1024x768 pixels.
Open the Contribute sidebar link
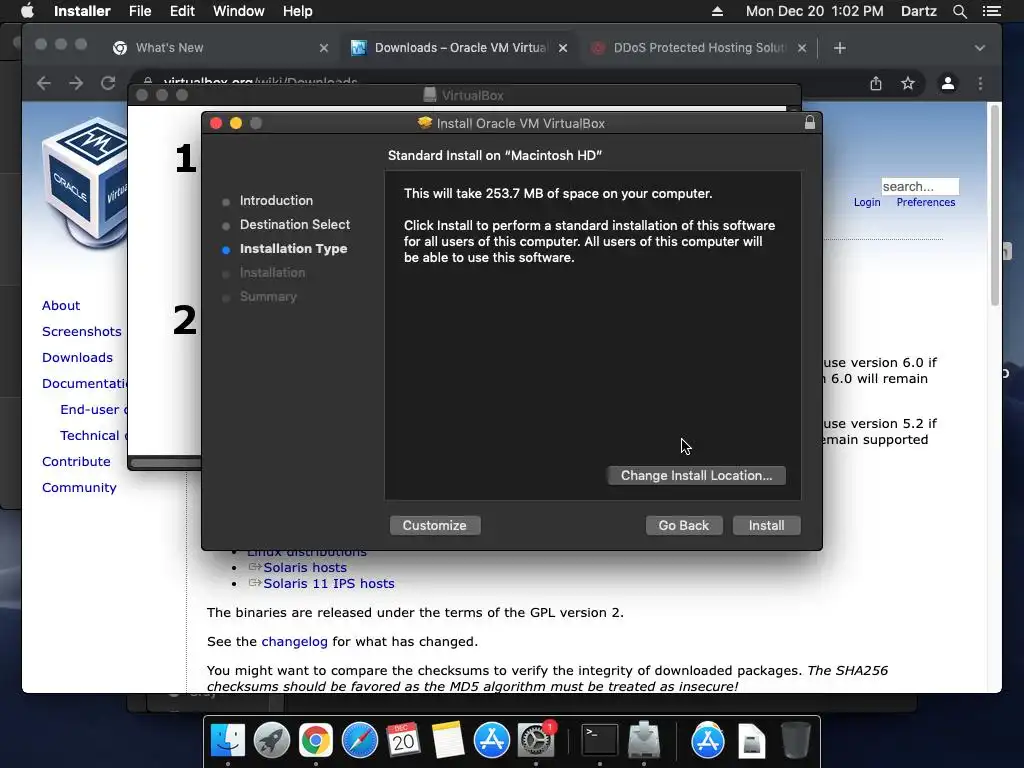[76, 462]
